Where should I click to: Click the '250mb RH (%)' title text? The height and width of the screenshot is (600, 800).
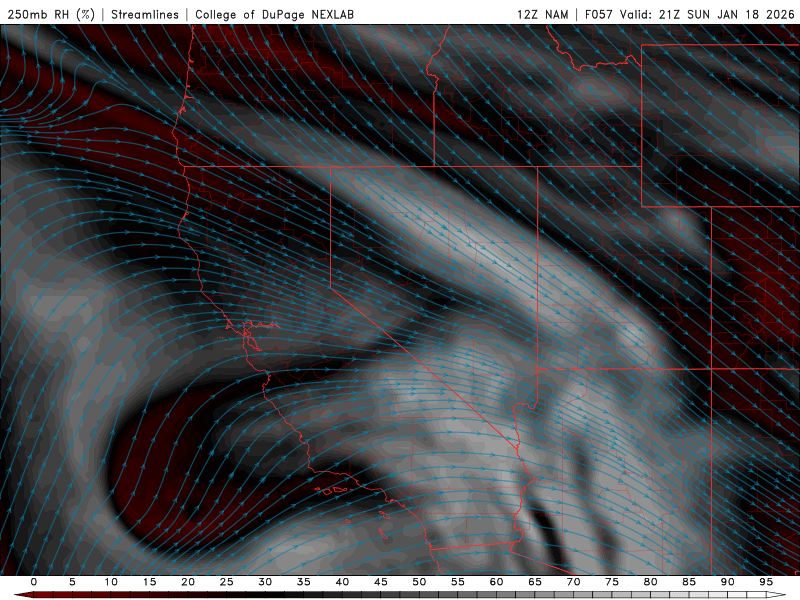pos(51,14)
